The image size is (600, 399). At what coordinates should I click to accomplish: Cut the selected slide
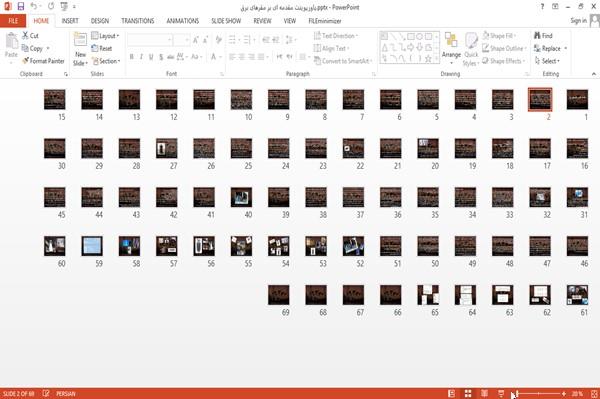[30, 36]
